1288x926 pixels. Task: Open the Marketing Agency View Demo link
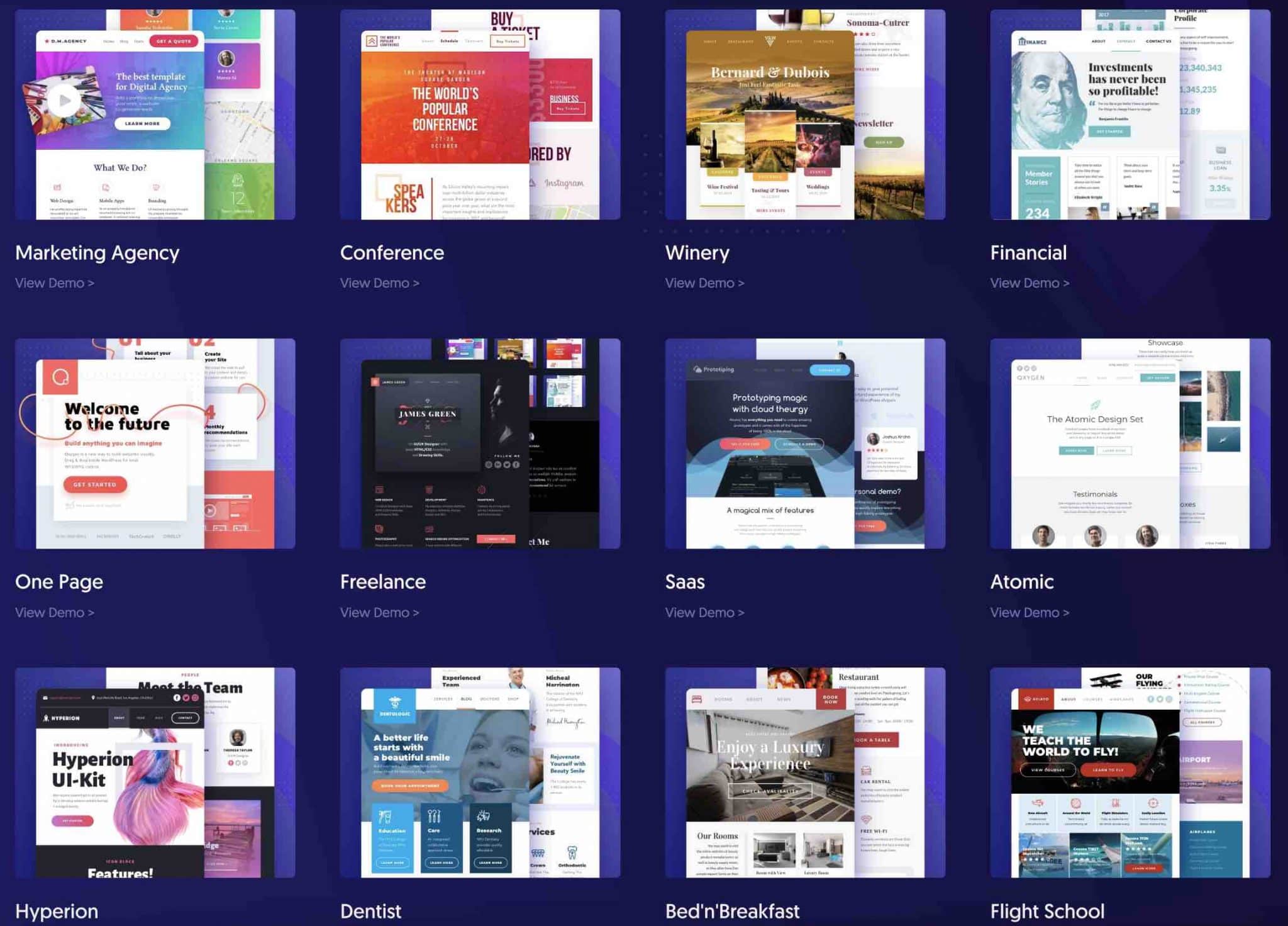pyautogui.click(x=55, y=283)
